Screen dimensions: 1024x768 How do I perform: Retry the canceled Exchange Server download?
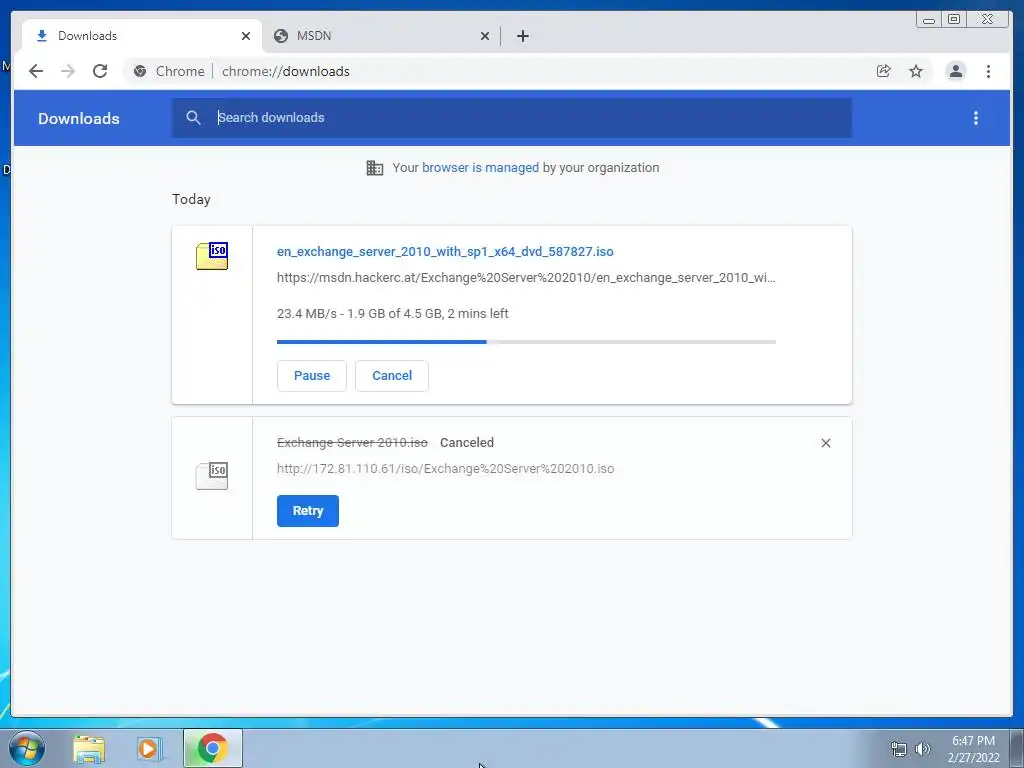click(308, 511)
